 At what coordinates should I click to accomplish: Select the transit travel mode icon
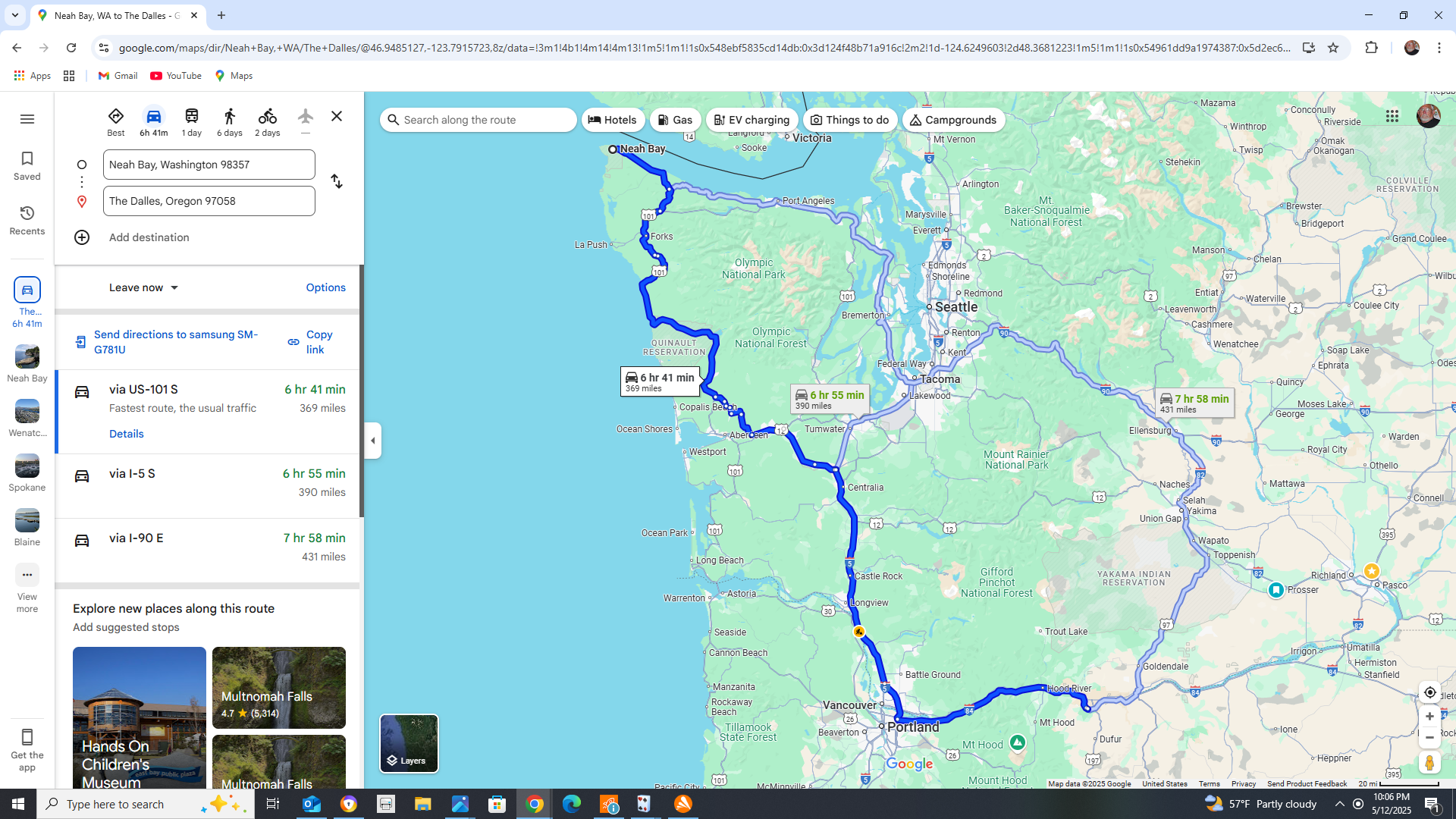191,117
